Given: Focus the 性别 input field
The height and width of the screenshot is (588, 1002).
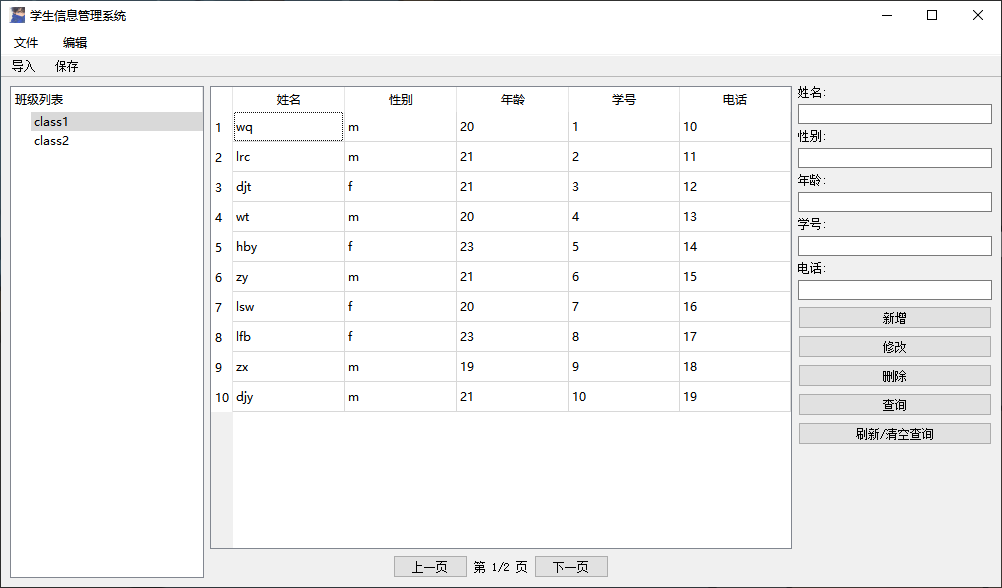Looking at the screenshot, I should (x=895, y=158).
